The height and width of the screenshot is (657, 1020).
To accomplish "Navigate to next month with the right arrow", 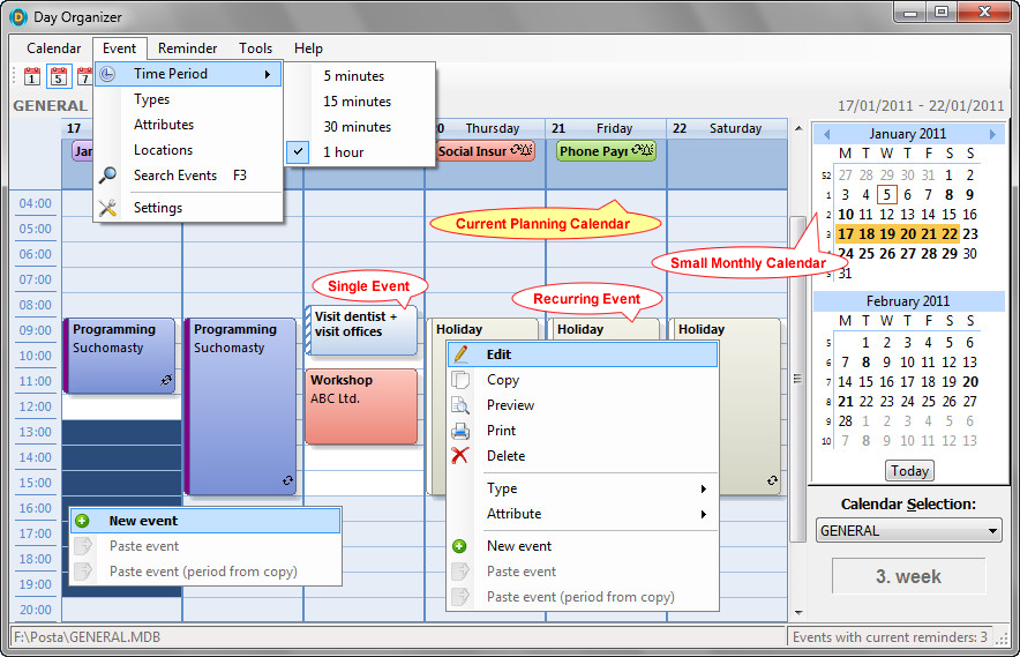I will point(991,133).
